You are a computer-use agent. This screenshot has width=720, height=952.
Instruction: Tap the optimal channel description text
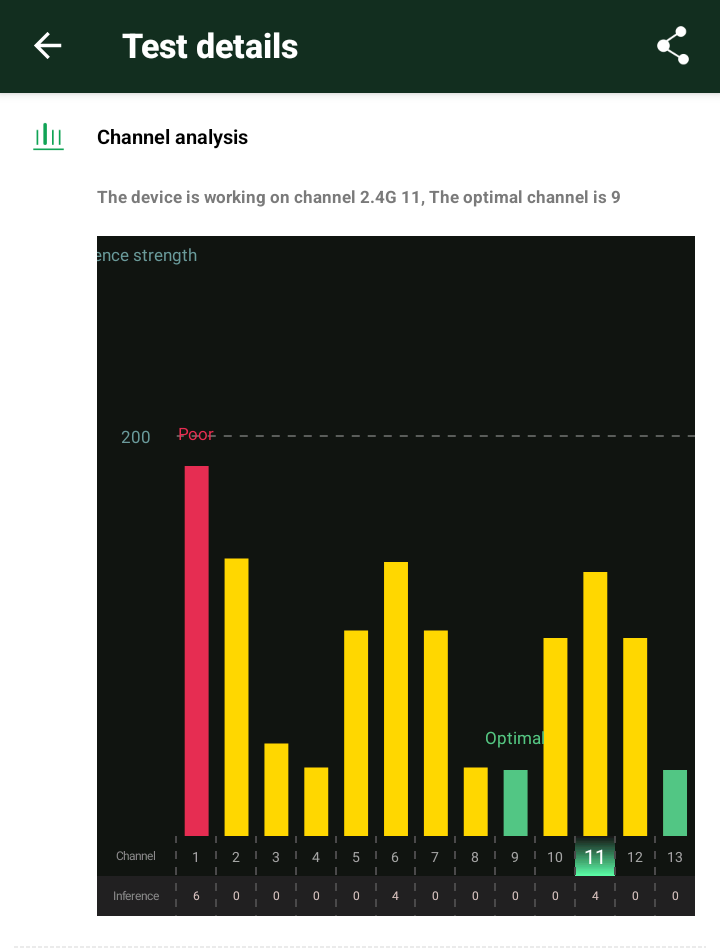[358, 197]
